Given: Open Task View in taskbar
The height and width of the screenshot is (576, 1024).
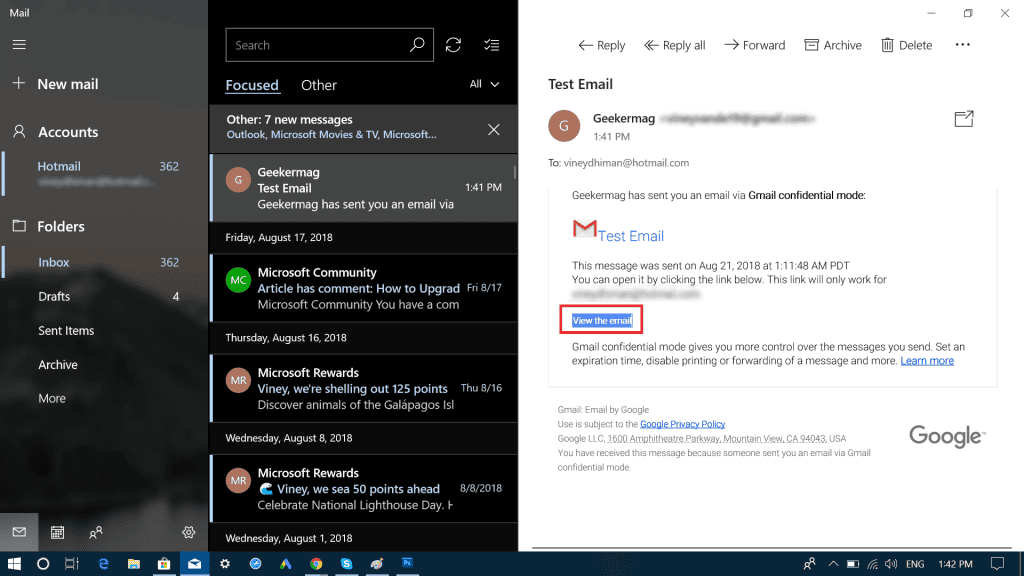Looking at the screenshot, I should 72,564.
